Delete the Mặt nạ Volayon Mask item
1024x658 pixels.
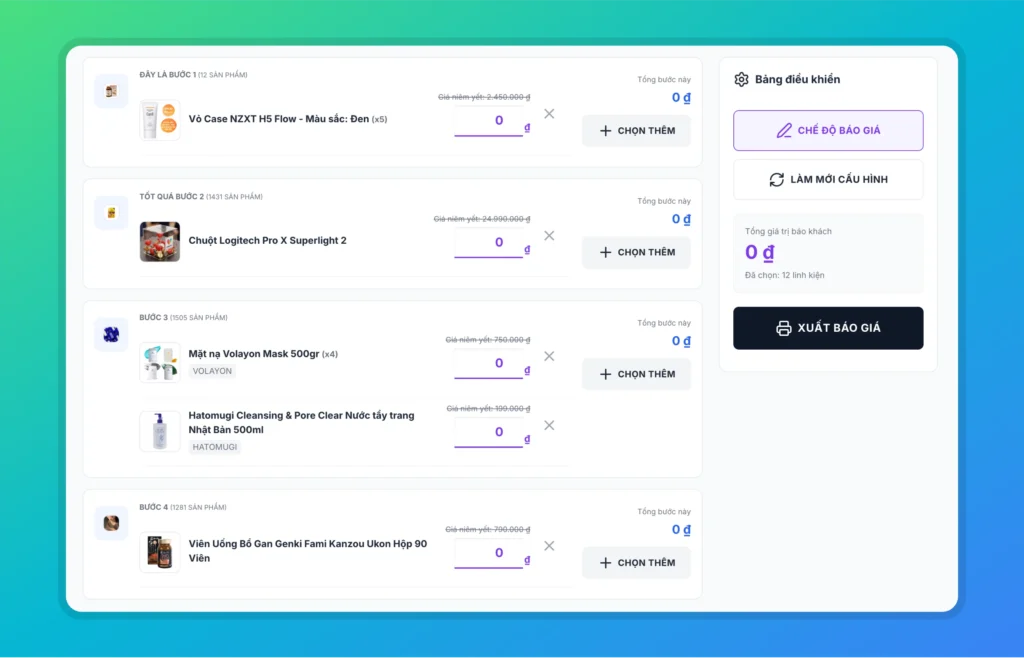point(549,356)
